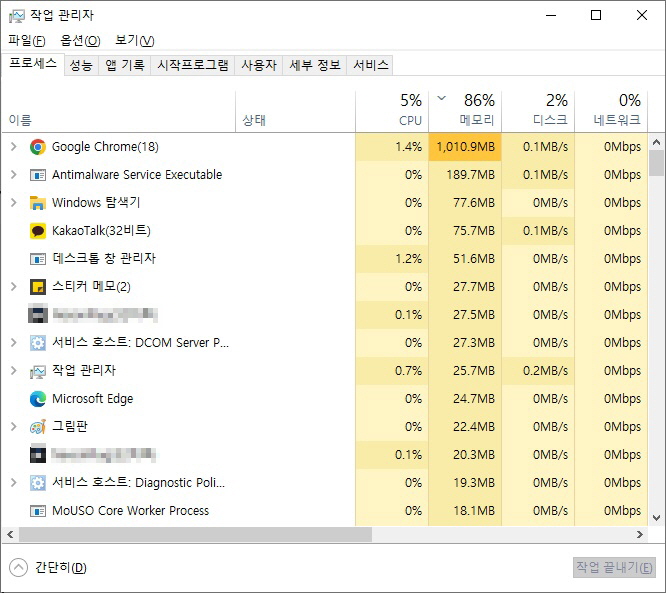This screenshot has height=593, width=666.
Task: Click the MoUSO Core Worker Process icon
Action: coord(38,511)
